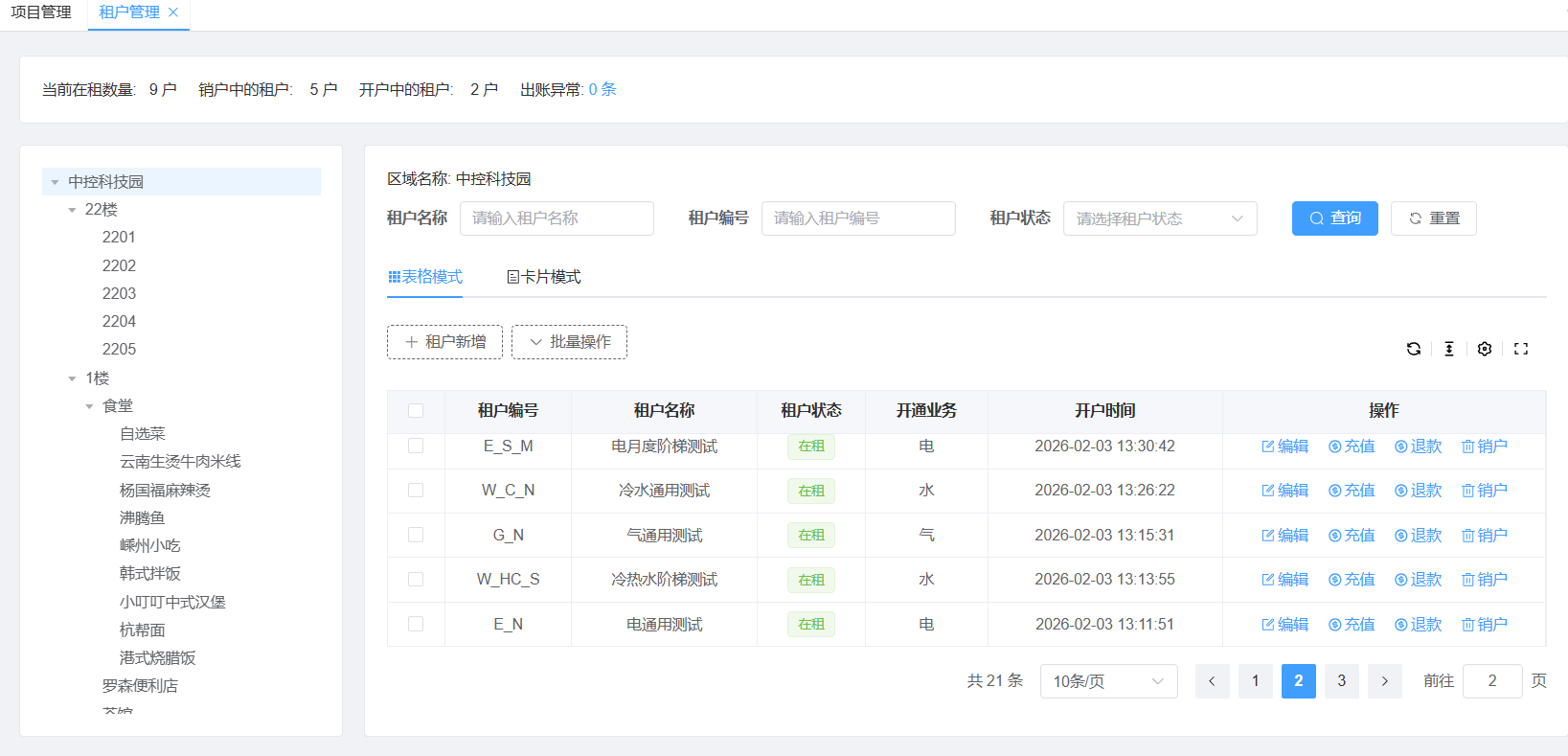Close the 租户管理 tab
Viewport: 1568px width, 756px height.
coord(173,12)
